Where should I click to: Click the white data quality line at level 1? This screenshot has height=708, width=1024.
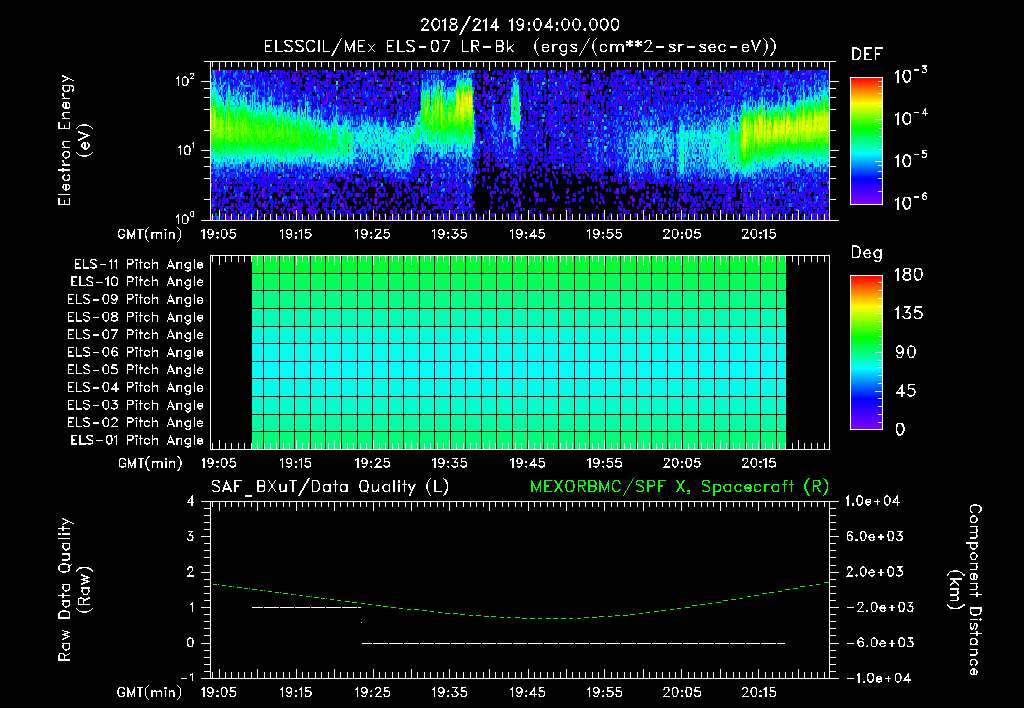click(x=306, y=607)
